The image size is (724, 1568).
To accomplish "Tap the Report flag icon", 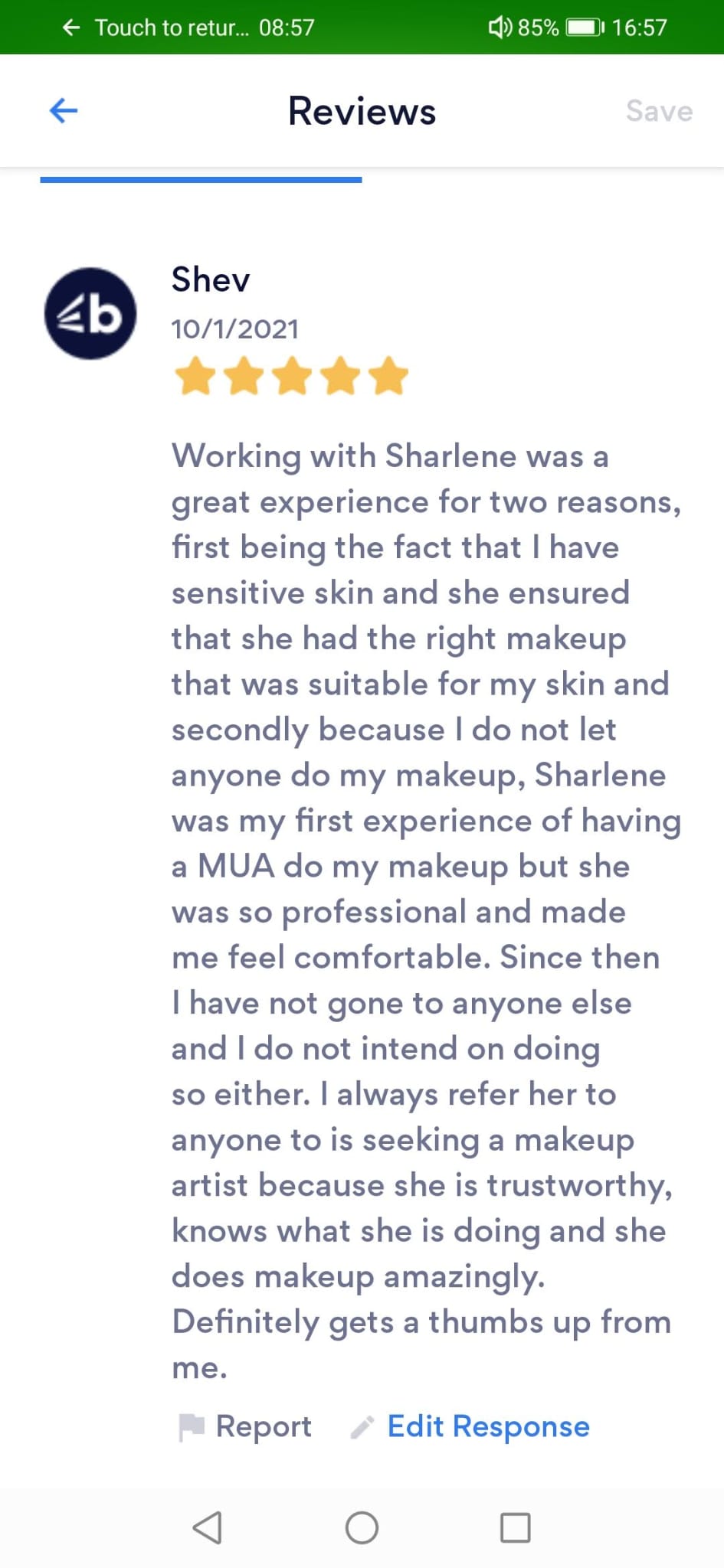I will coord(191,1427).
